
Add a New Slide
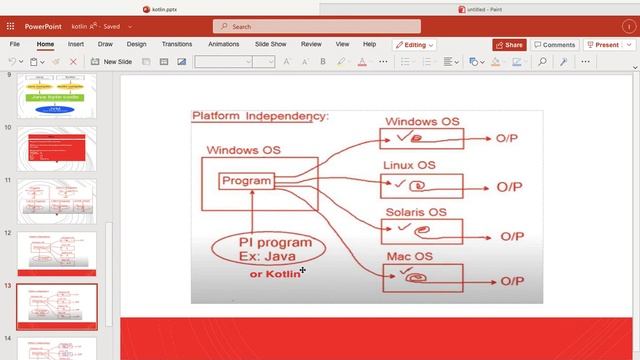pos(111,62)
